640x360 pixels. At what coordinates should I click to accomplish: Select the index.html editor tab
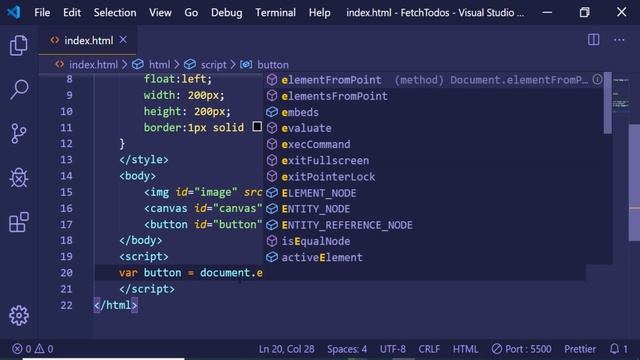click(x=88, y=40)
